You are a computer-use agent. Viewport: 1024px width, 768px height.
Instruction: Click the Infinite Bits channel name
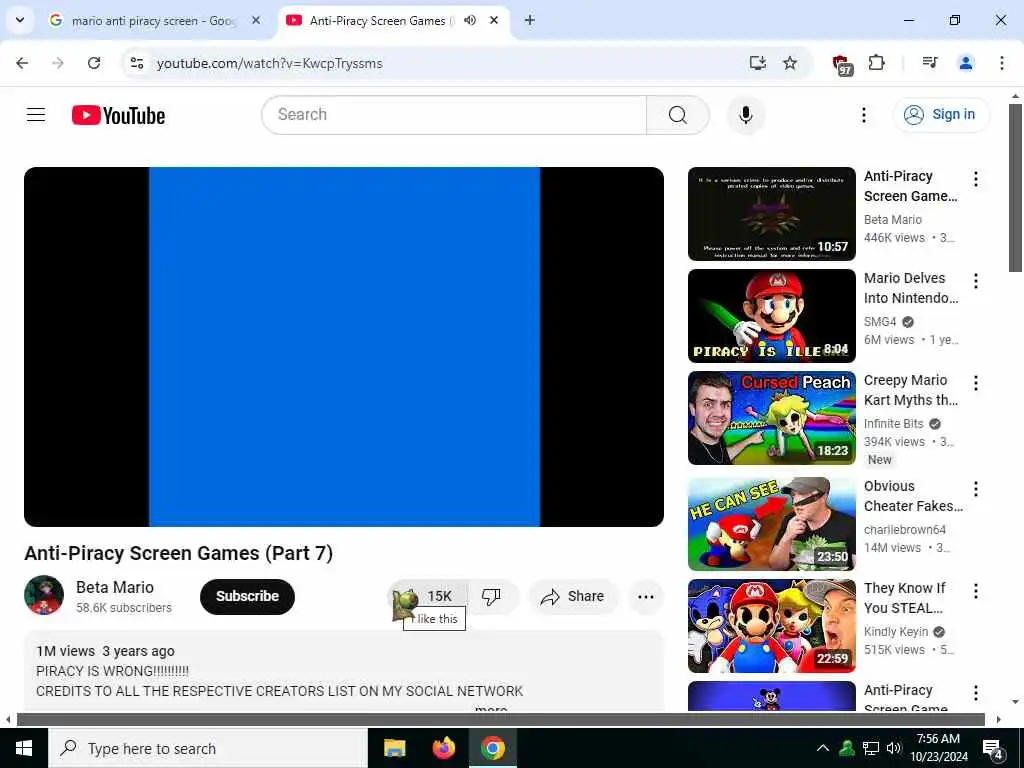click(893, 423)
